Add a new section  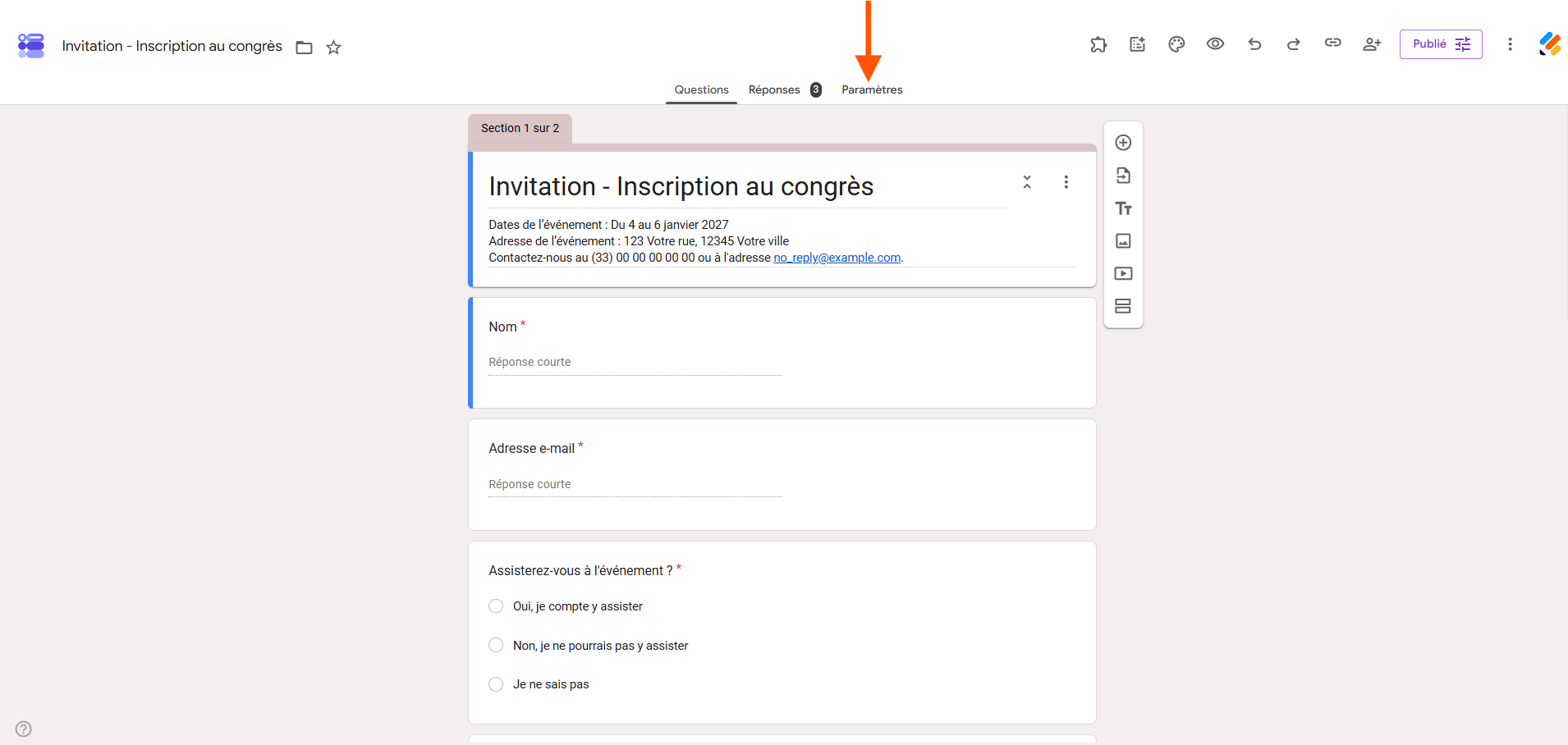(x=1123, y=306)
